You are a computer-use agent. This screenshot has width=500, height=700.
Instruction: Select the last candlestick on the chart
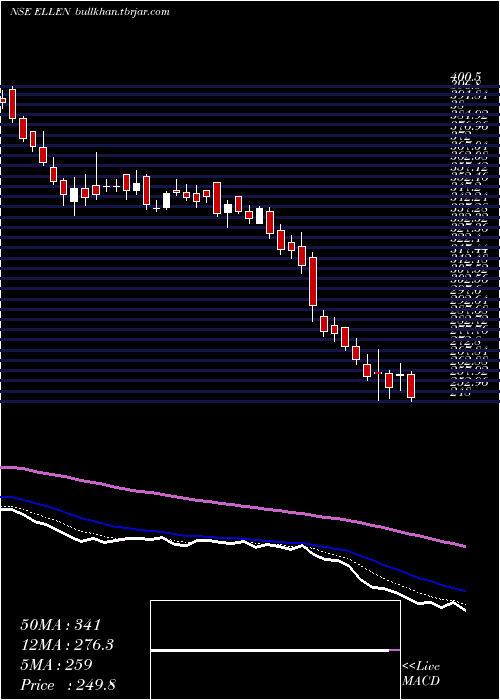point(411,386)
